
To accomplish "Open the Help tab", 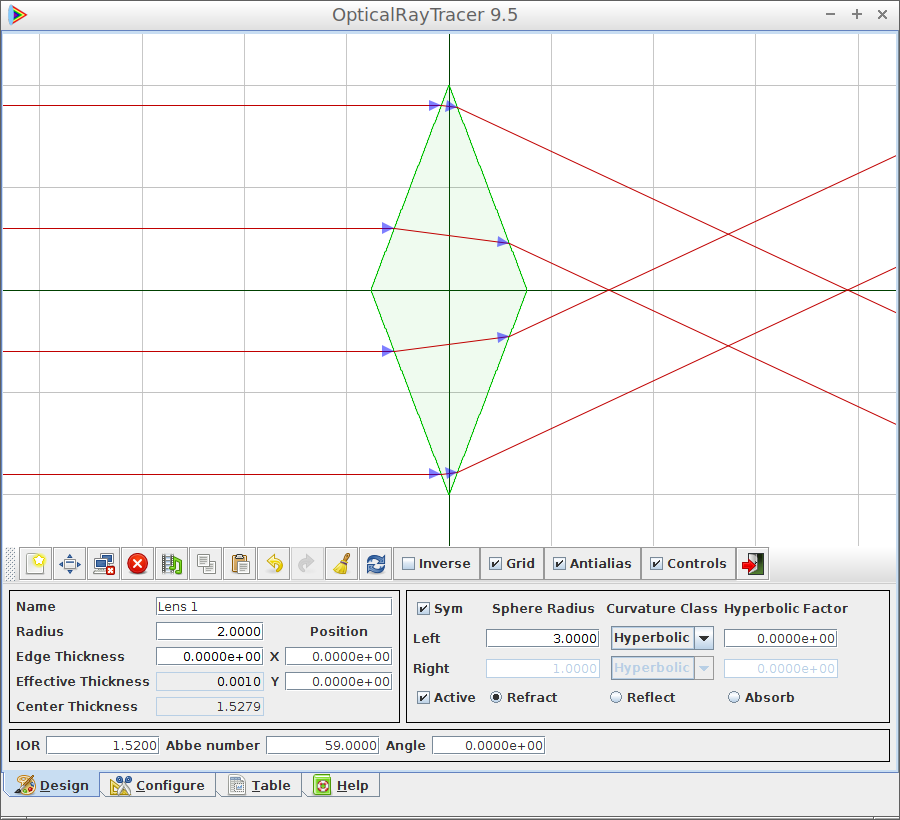I will click(x=341, y=786).
